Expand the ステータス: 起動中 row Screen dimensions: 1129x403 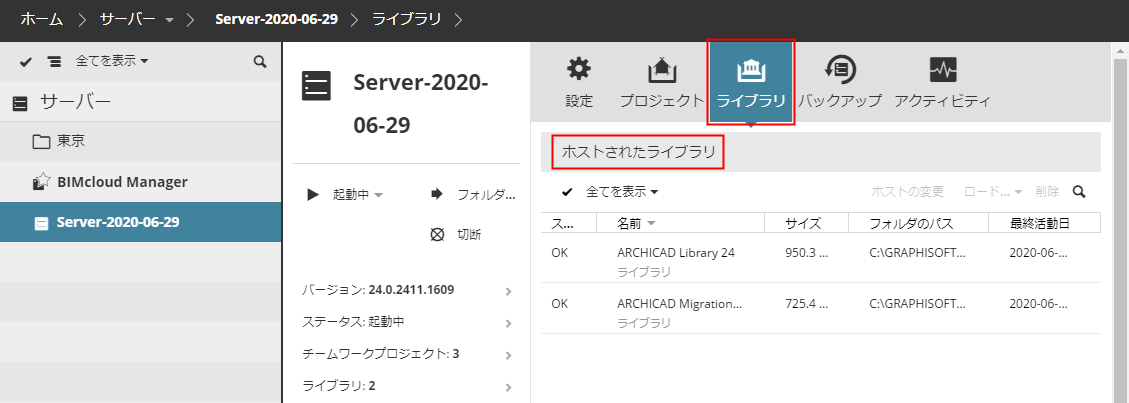pyautogui.click(x=409, y=322)
